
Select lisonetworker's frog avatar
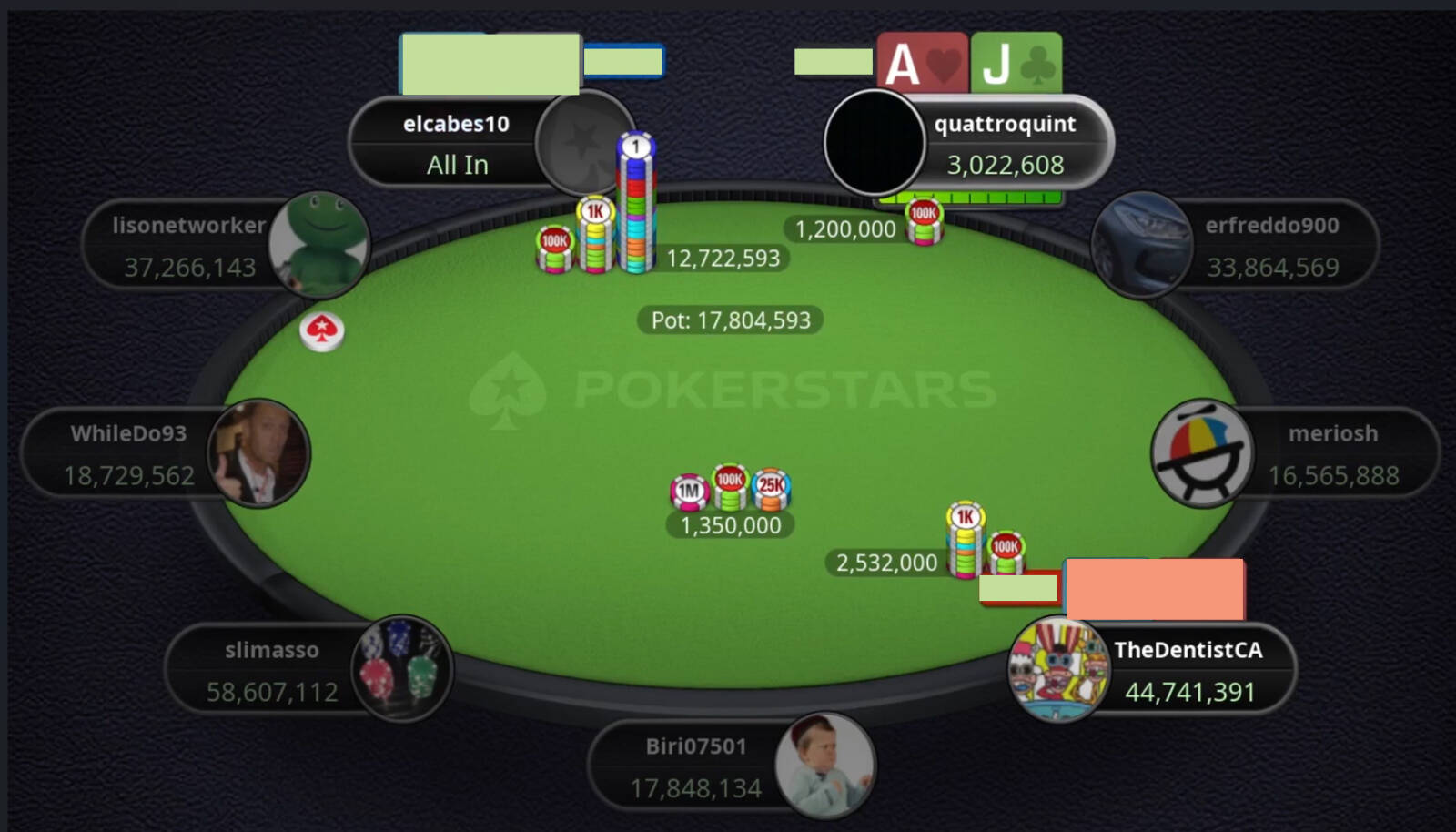point(319,244)
